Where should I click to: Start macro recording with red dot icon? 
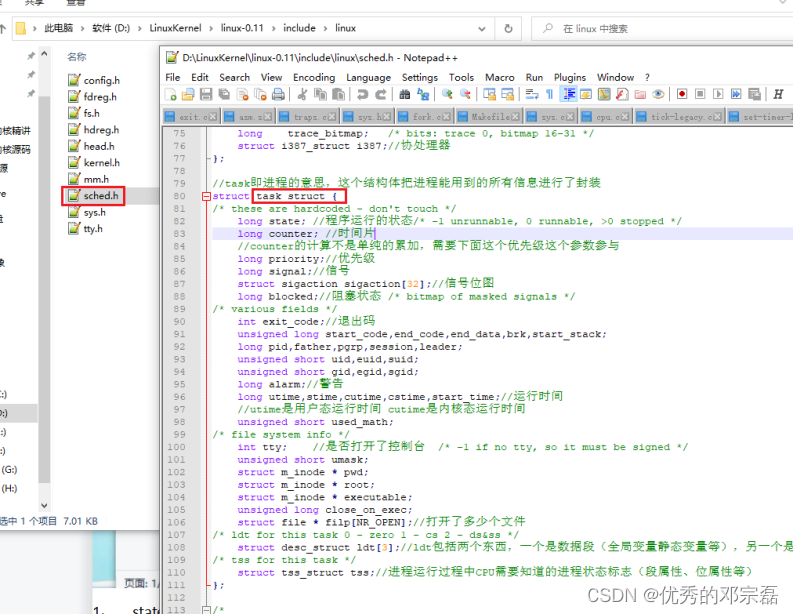(682, 94)
